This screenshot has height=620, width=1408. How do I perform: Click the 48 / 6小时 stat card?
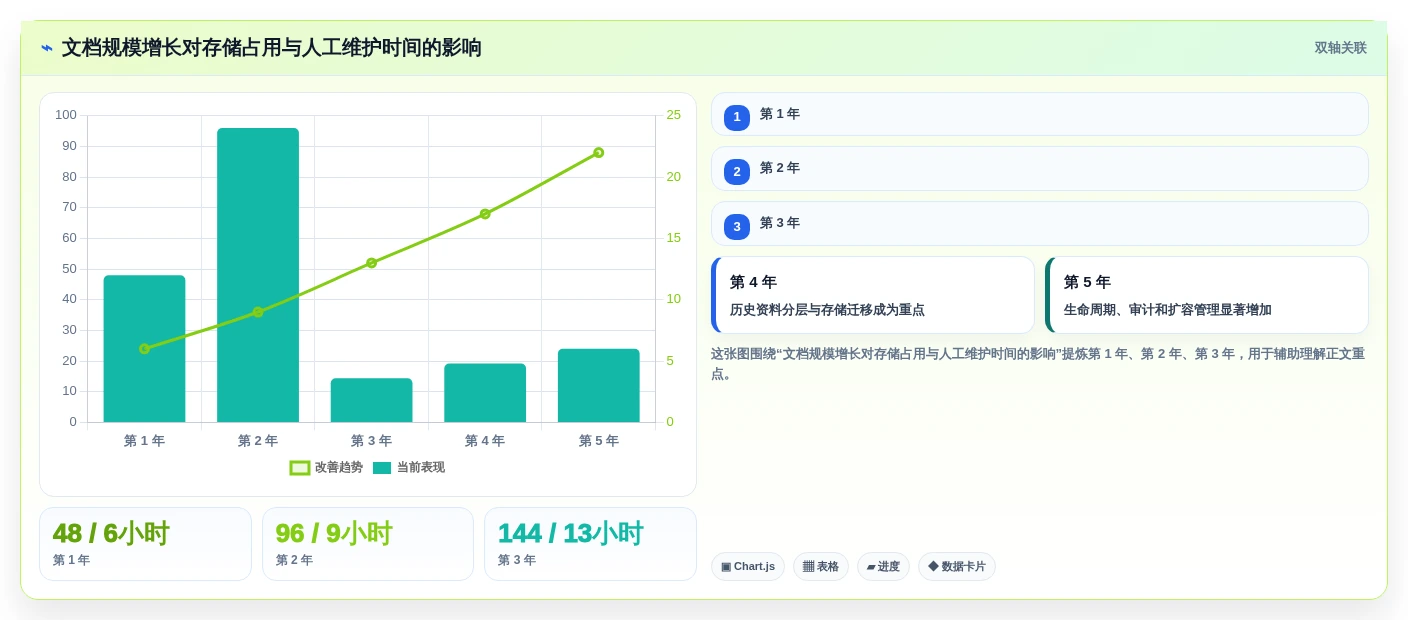[x=145, y=544]
